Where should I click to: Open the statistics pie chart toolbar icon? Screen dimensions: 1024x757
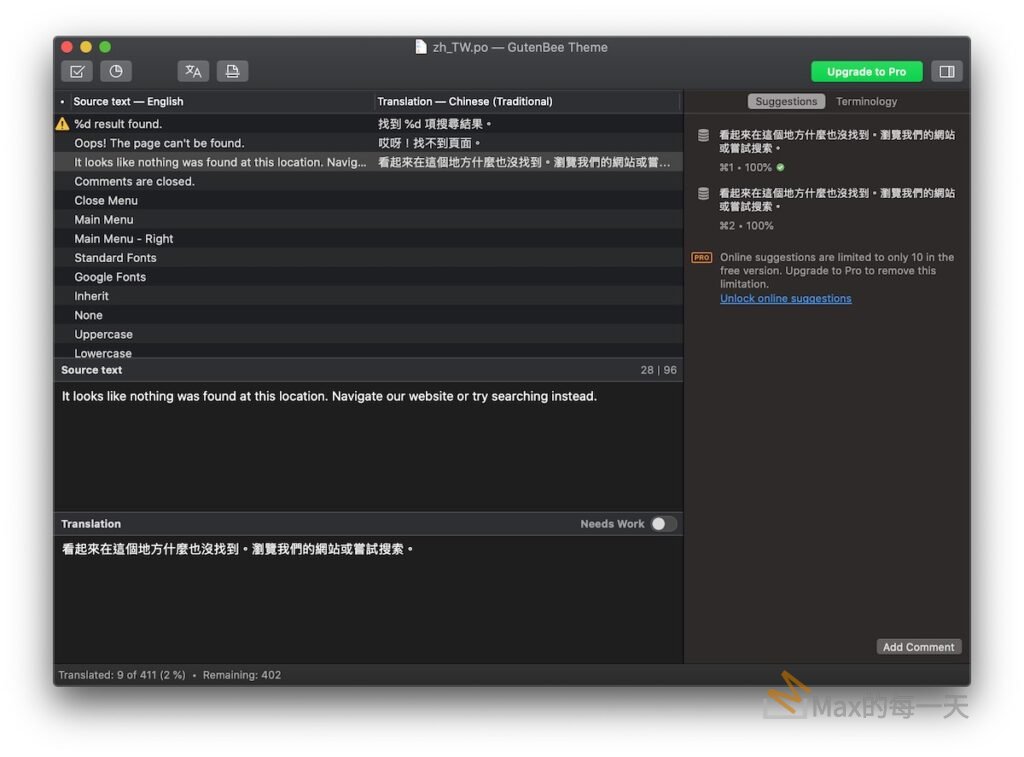[x=116, y=71]
